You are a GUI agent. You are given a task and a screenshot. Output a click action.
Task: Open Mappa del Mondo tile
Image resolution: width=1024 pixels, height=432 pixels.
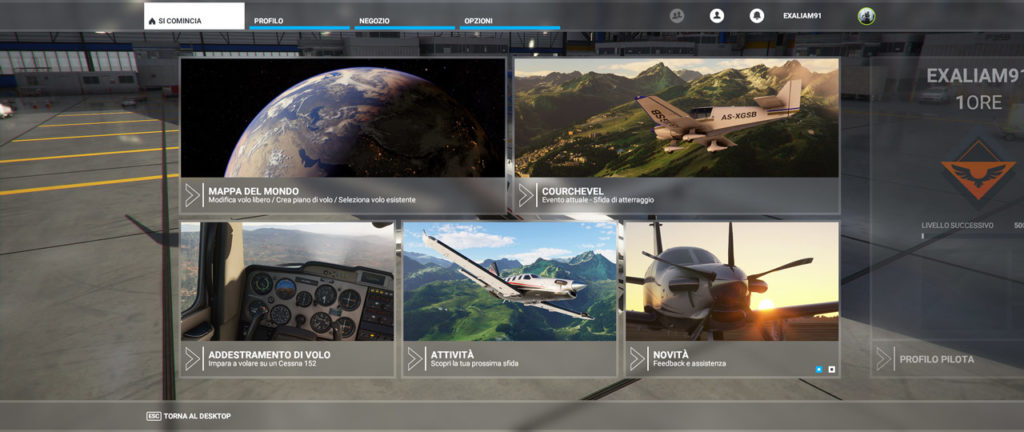pos(343,136)
